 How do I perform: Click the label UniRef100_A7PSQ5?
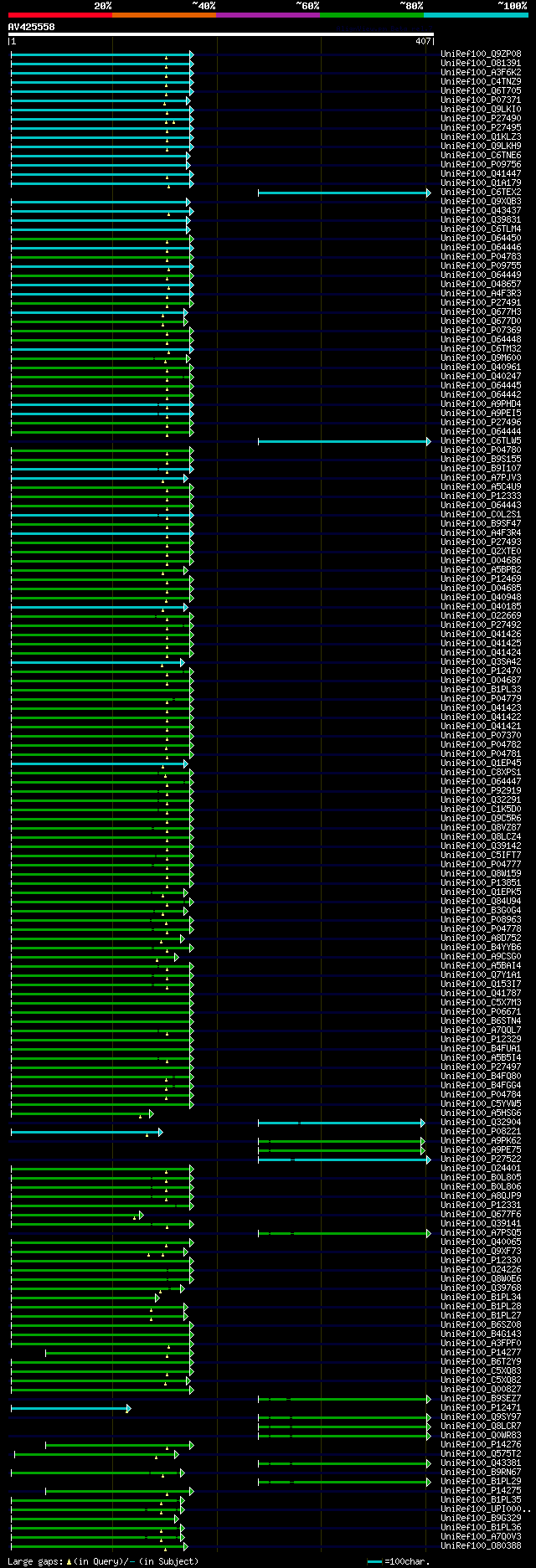[x=481, y=1233]
